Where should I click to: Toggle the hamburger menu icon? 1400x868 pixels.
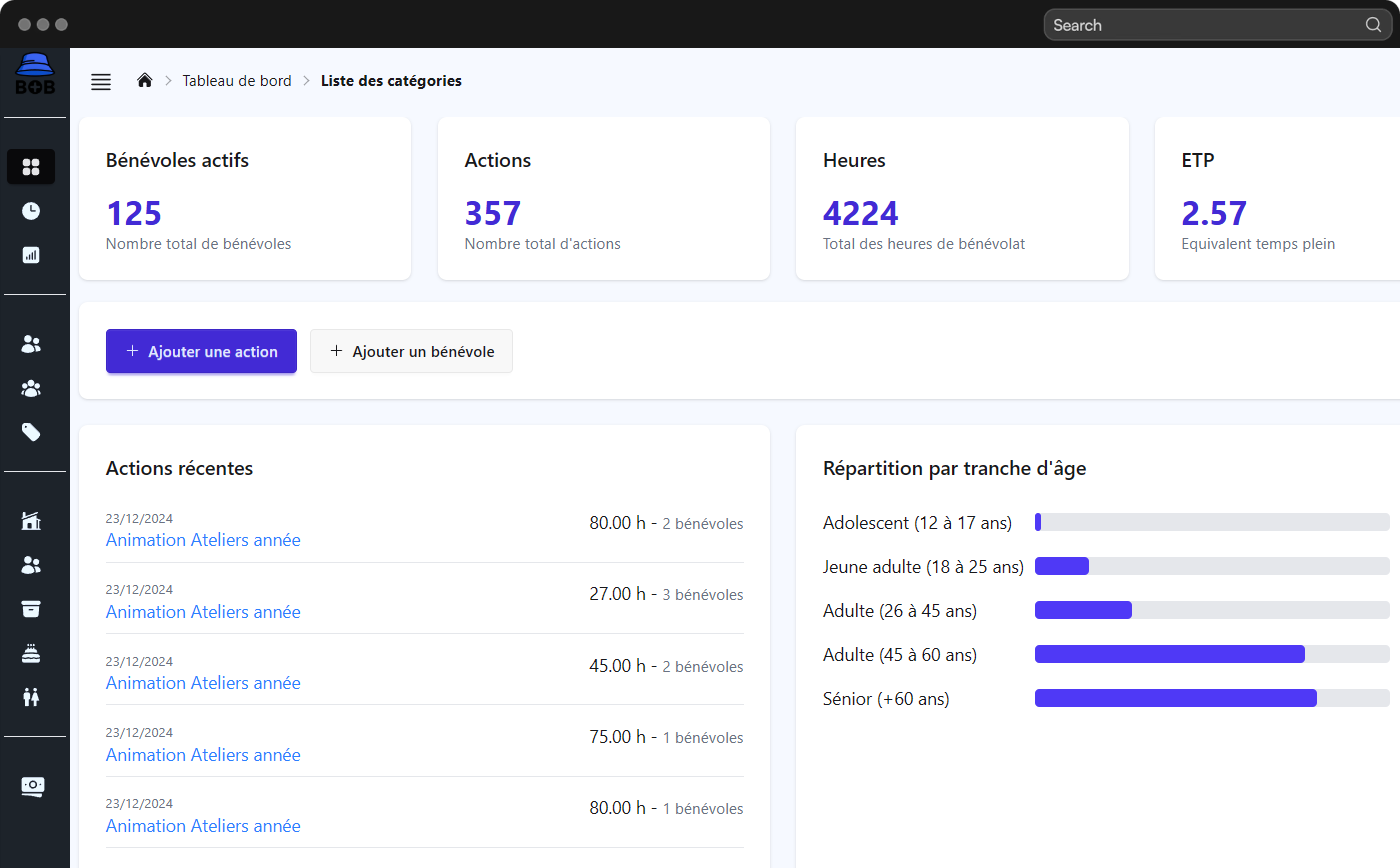(101, 82)
